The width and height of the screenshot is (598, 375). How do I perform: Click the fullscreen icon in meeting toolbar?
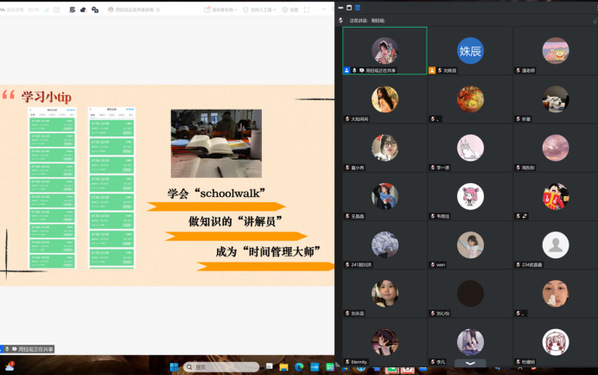[307, 10]
